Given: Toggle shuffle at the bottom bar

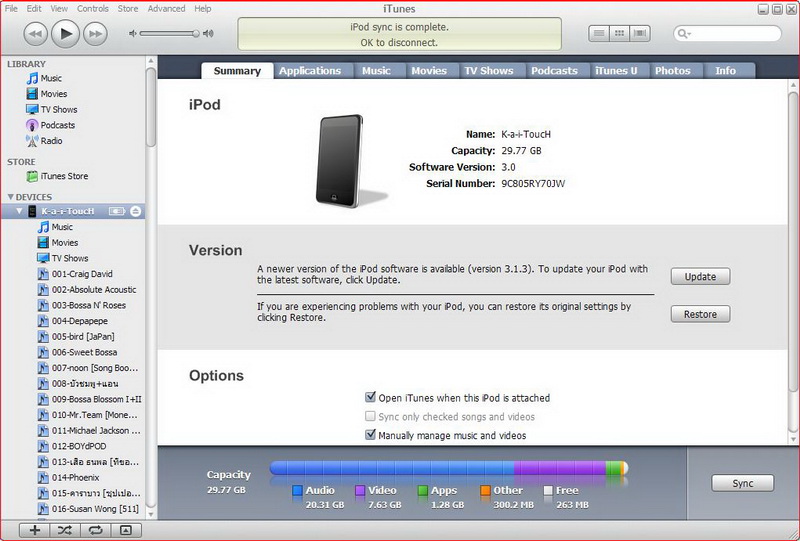Looking at the screenshot, I should point(65,530).
